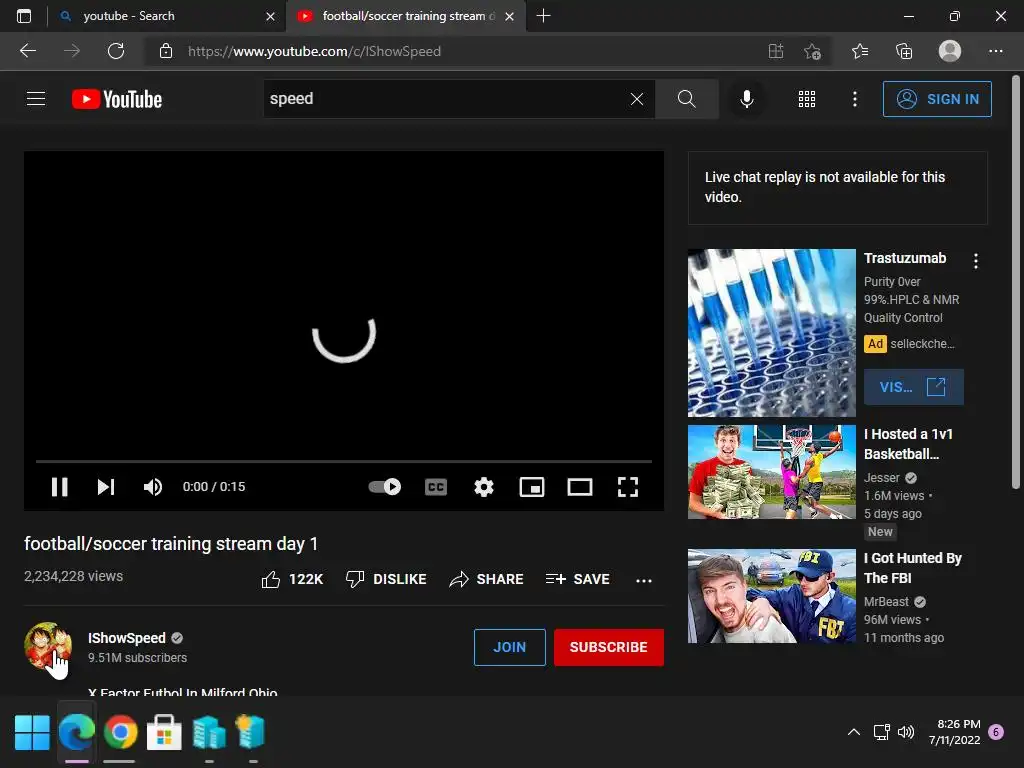Screen dimensions: 1024x768
Task: Enter full screen mode
Action: tap(628, 487)
